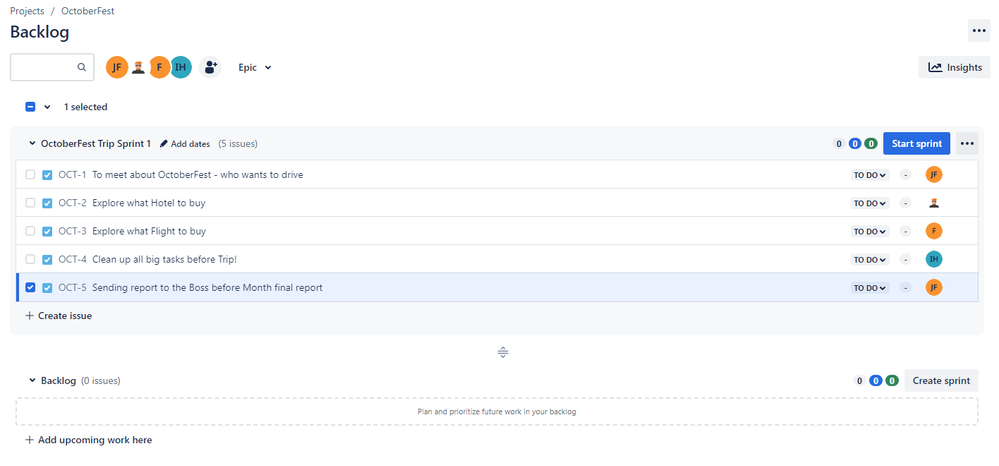Click the empty backlog drop area
This screenshot has width=999, height=466.
click(x=497, y=412)
